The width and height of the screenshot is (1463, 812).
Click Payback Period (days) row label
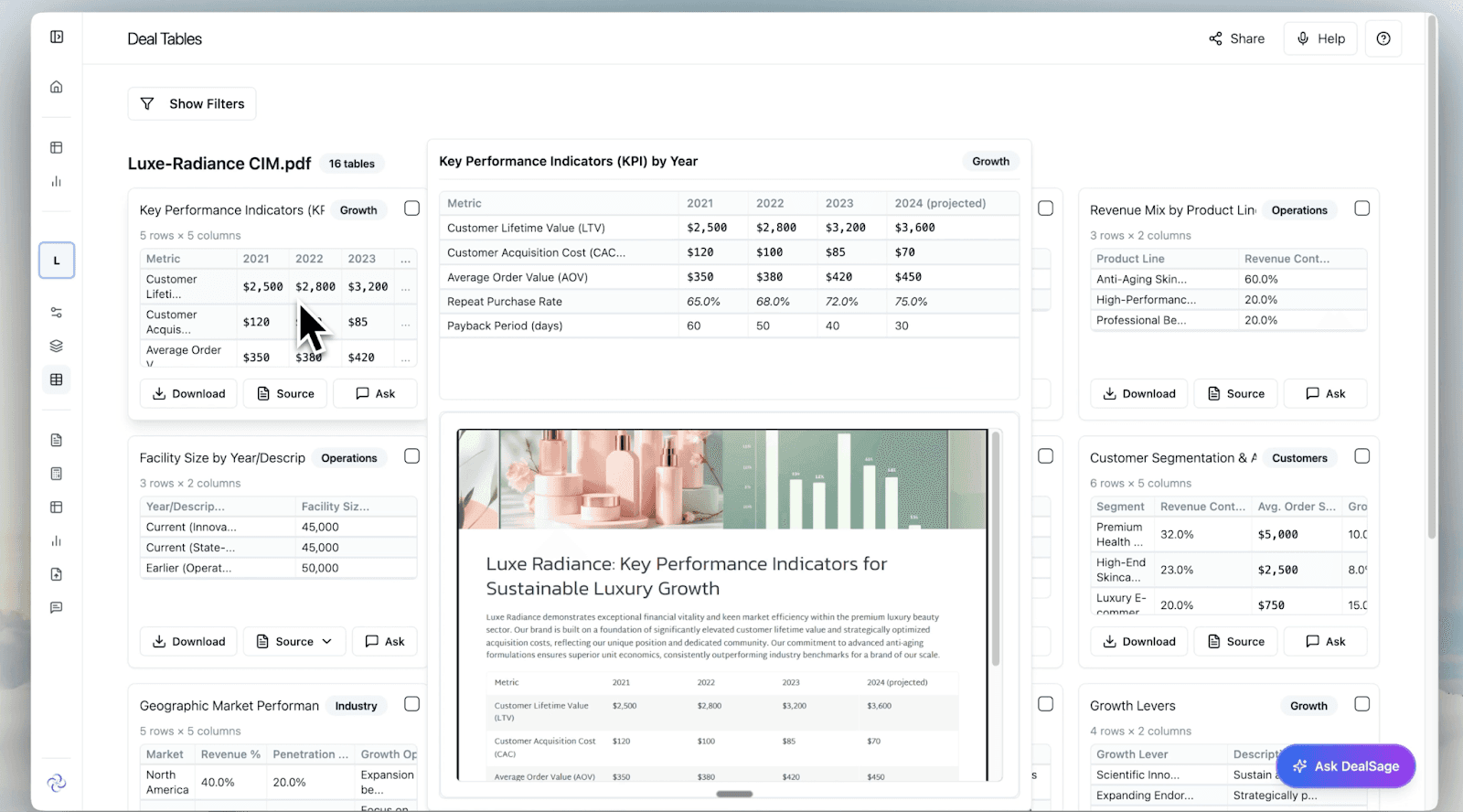[505, 326]
